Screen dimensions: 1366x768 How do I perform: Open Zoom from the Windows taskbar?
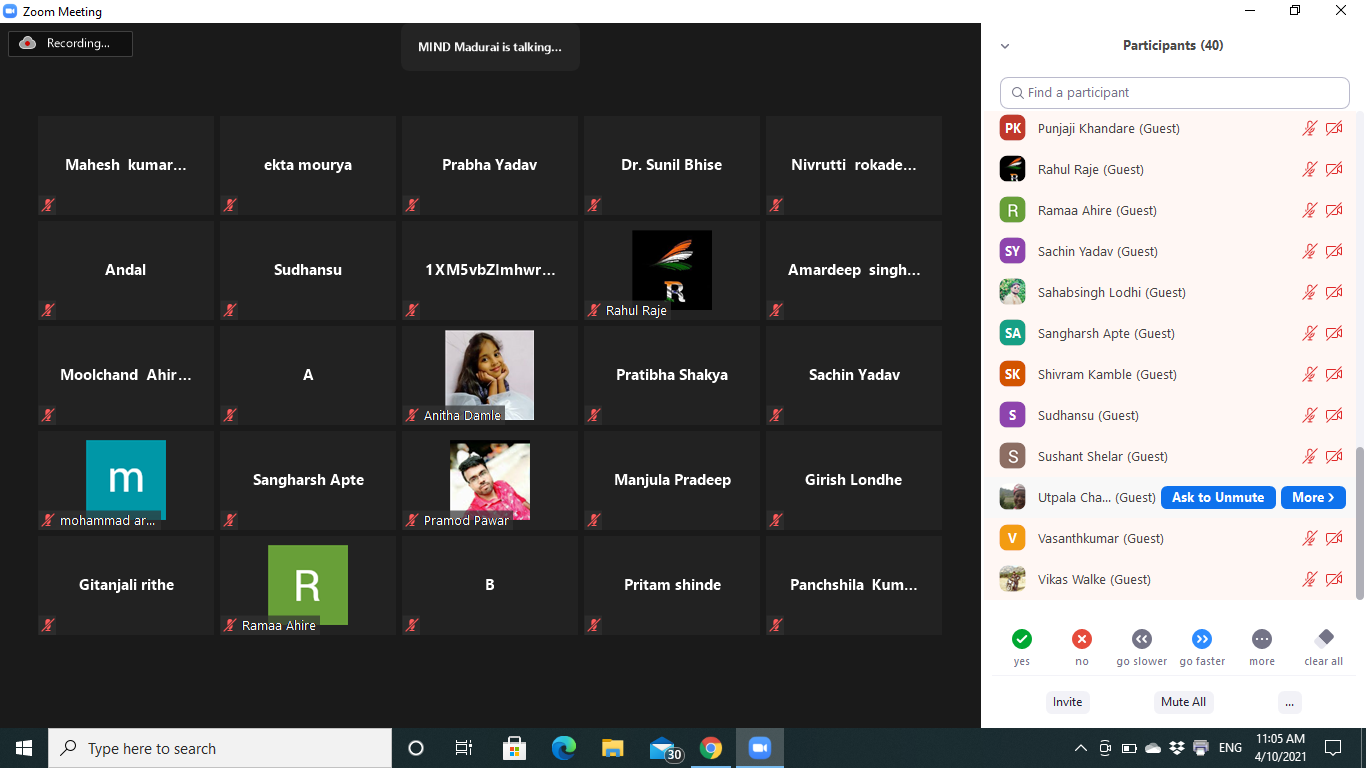point(759,748)
